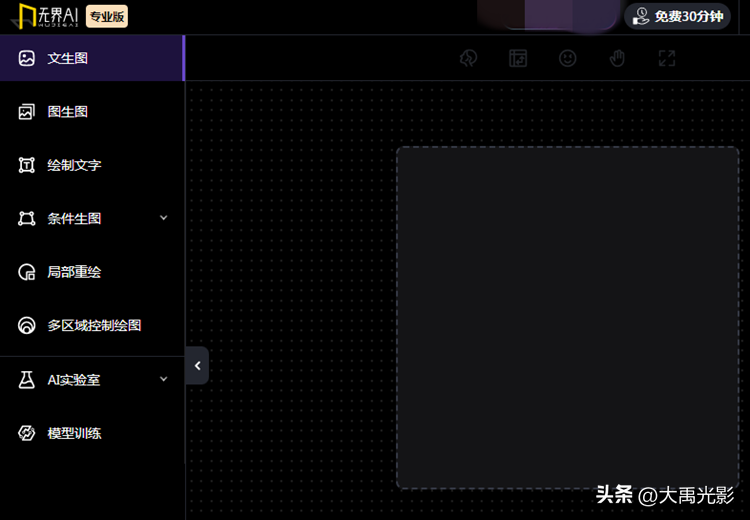Open the 模型训练 menu item
This screenshot has height=520, width=750.
click(92, 433)
